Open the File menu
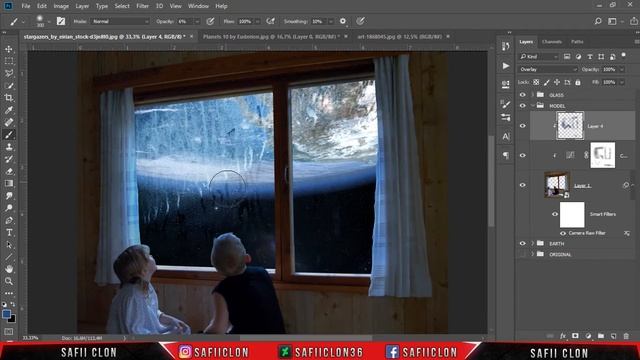 point(26,6)
